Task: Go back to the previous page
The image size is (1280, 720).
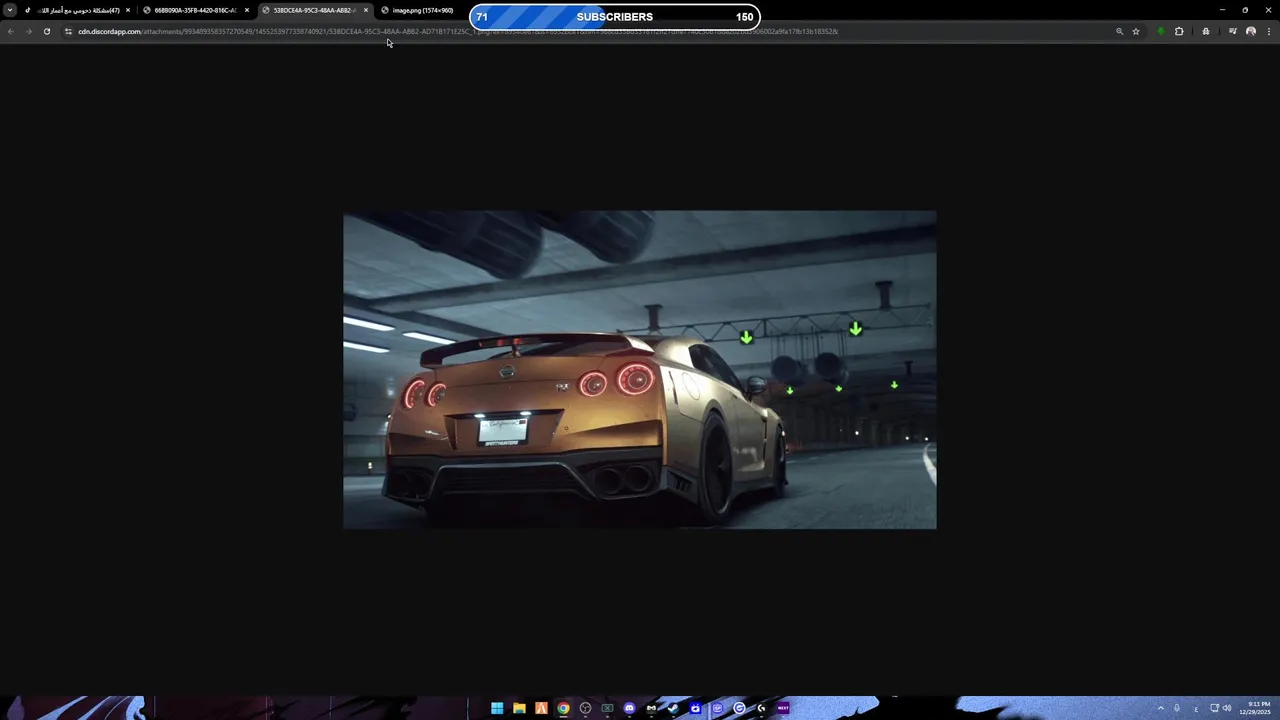Action: (x=10, y=31)
